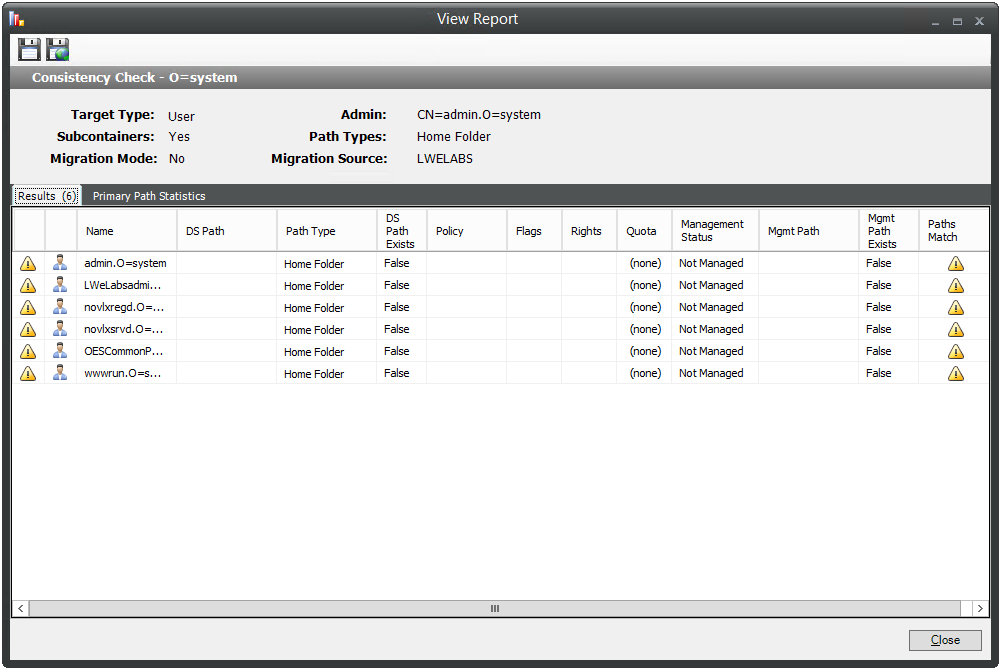Image resolution: width=1002 pixels, height=670 pixels.
Task: Maximize the View Report window
Action: 957,22
